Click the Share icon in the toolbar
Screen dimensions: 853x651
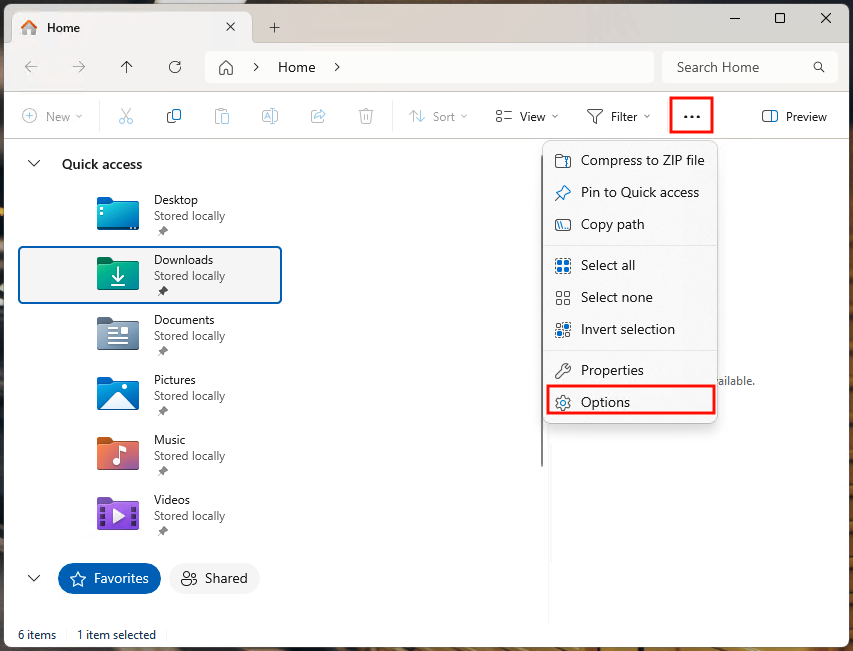[317, 116]
